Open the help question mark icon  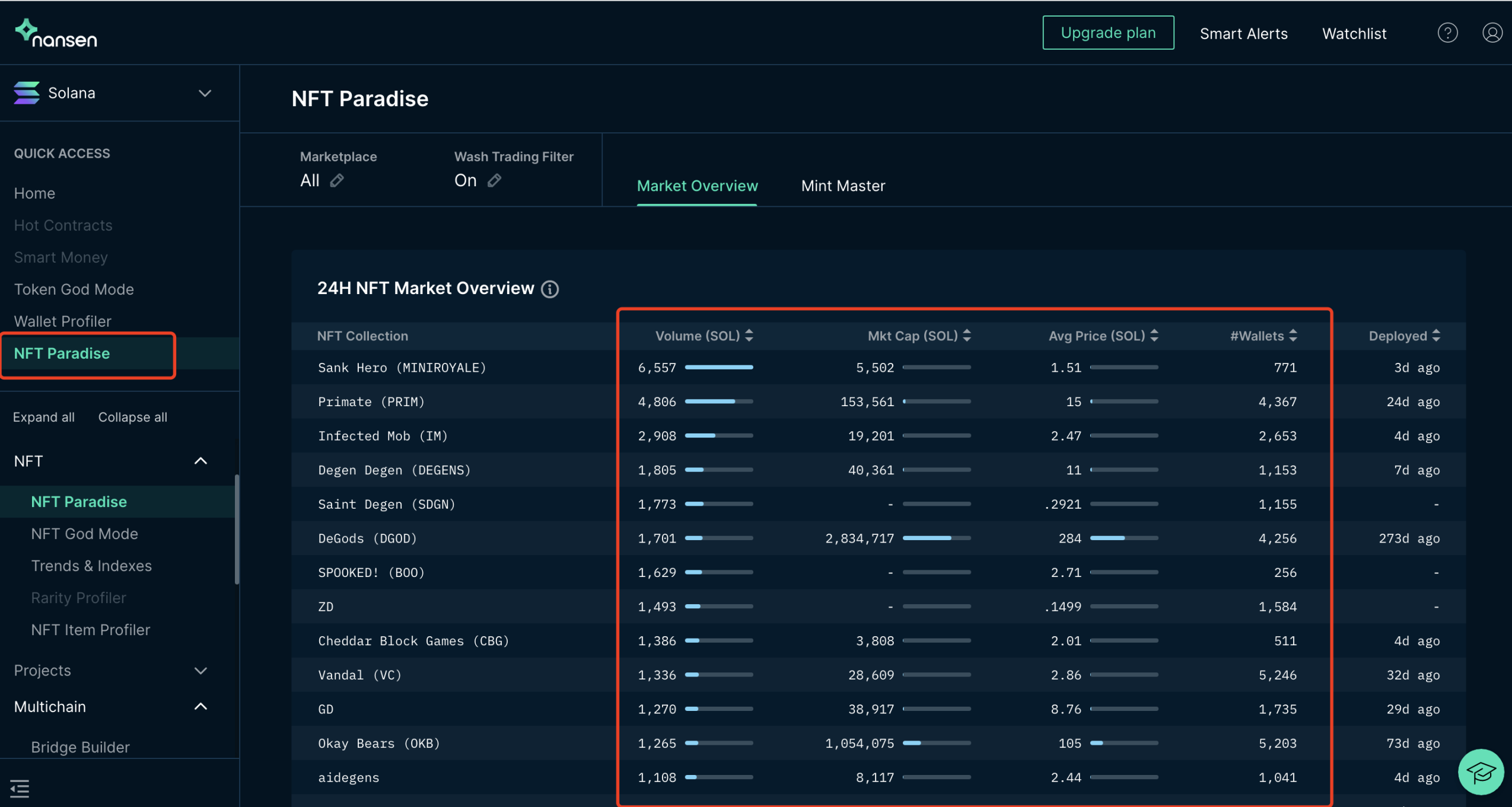click(x=1447, y=33)
